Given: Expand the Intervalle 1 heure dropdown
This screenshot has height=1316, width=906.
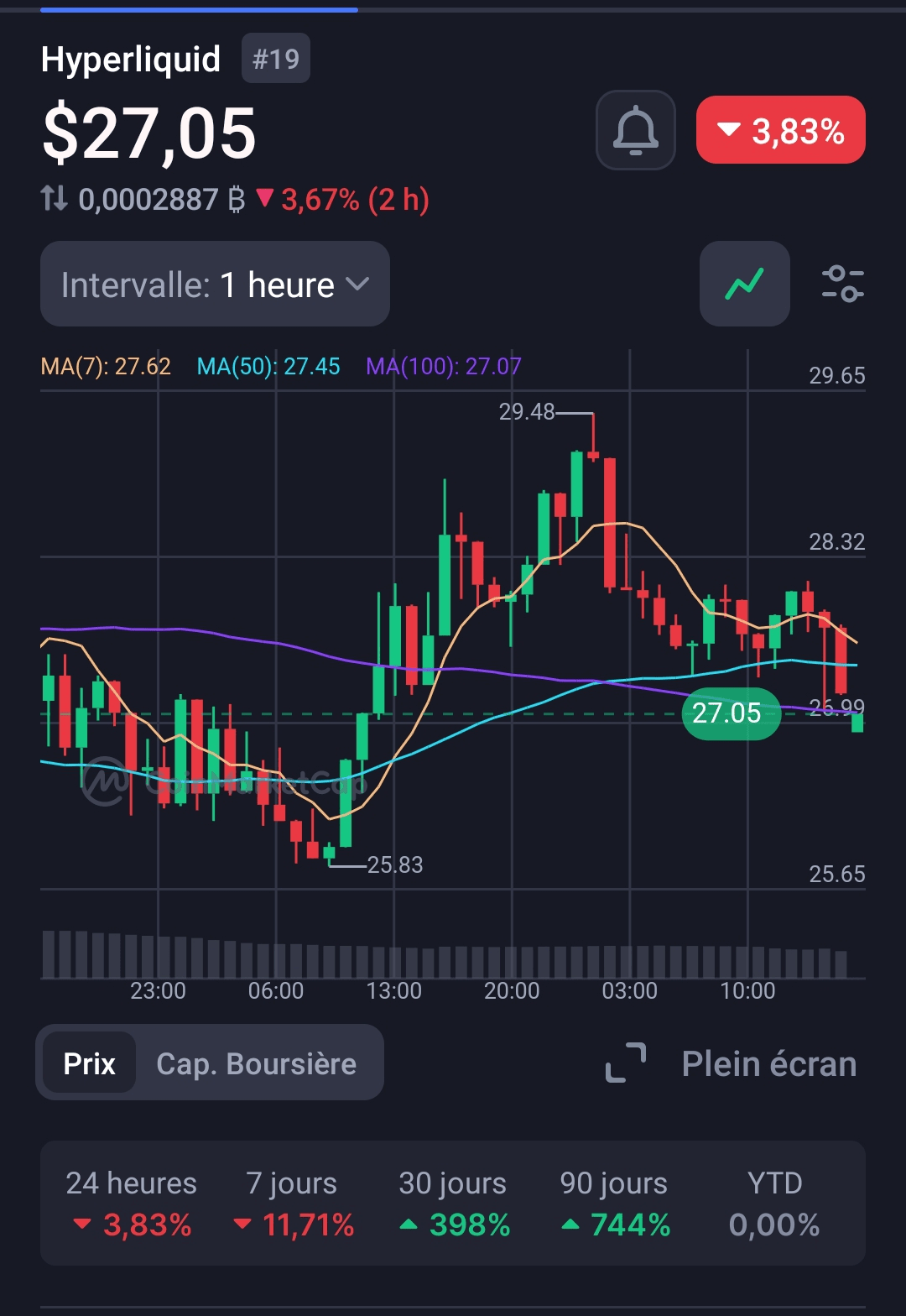Looking at the screenshot, I should (x=215, y=284).
